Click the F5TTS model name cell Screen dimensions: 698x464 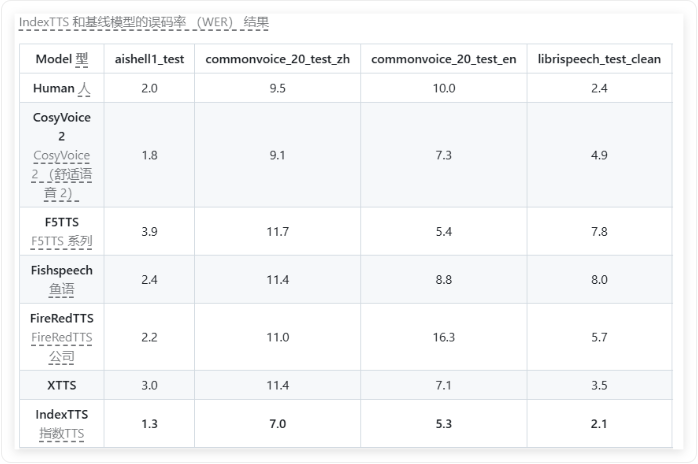[x=62, y=232]
